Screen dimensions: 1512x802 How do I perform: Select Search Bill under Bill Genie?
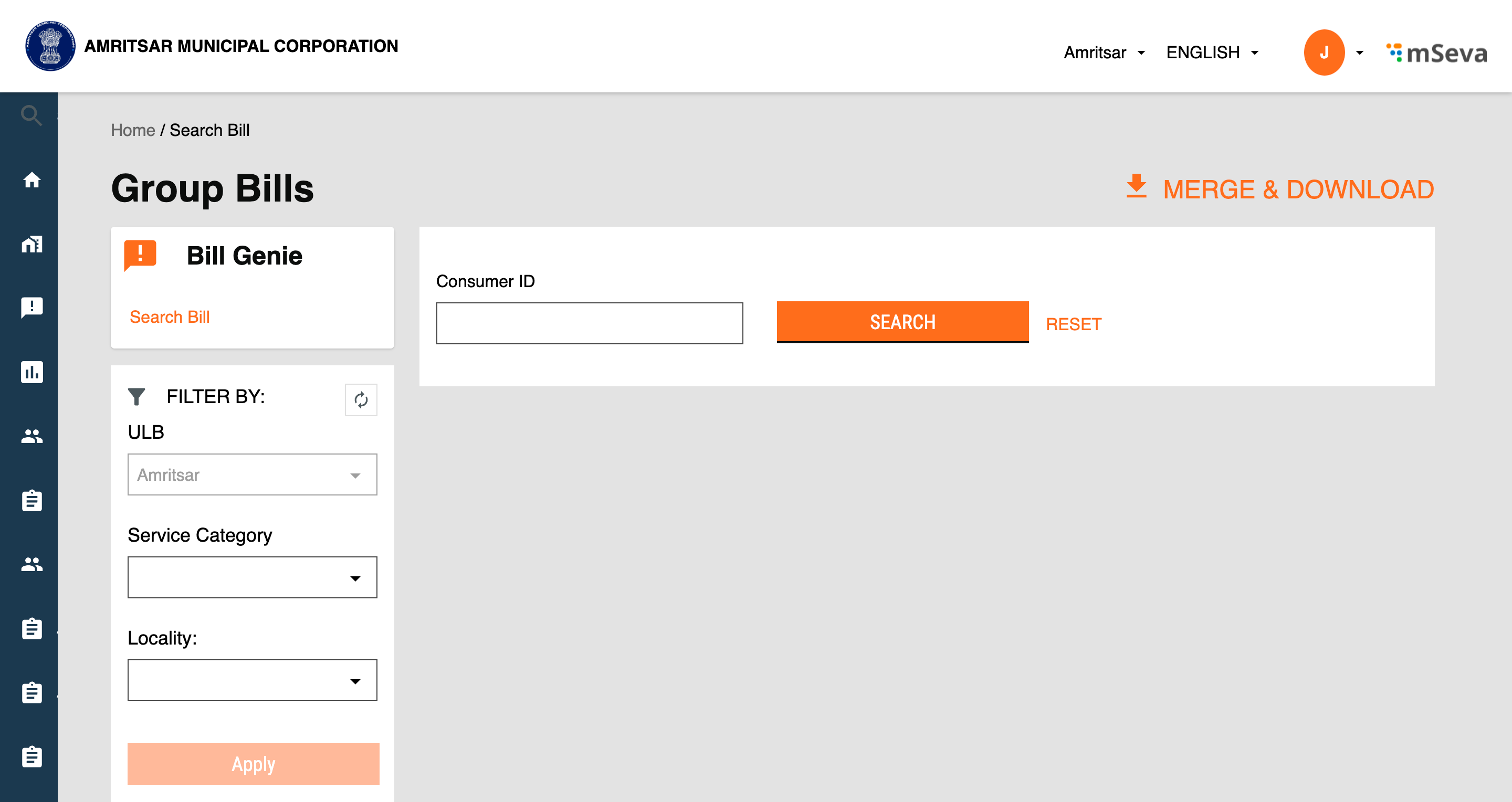(x=170, y=317)
